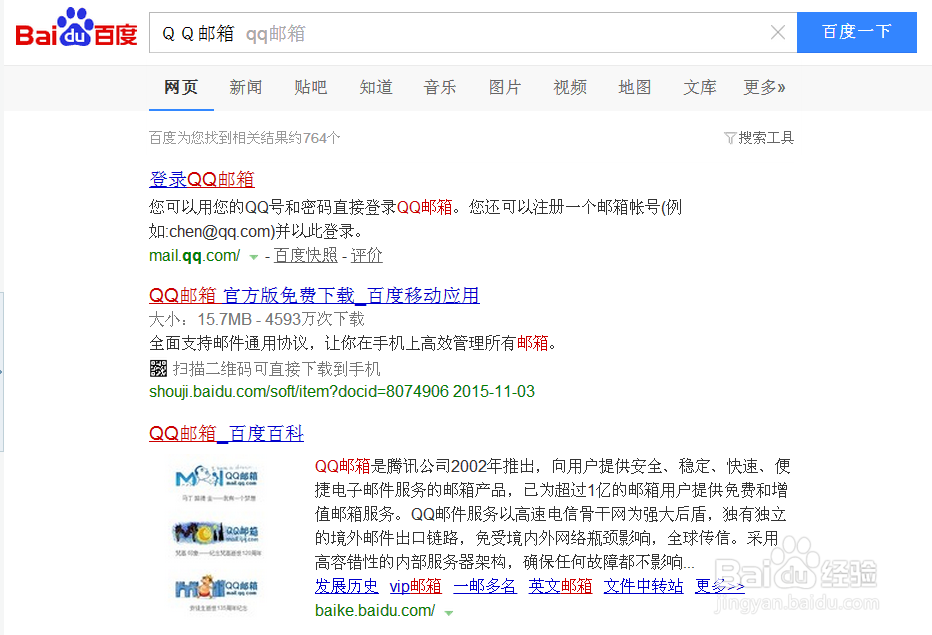Image resolution: width=932 pixels, height=635 pixels.
Task: Click the third QQ邮箱 logo thumbnail
Action: [218, 593]
